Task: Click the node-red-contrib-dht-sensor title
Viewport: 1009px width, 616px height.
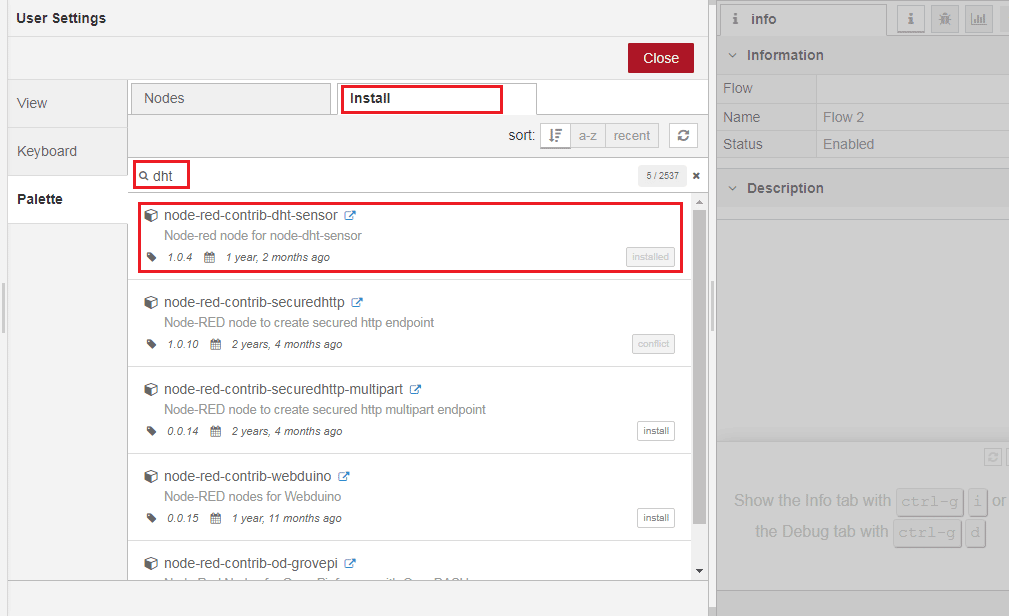Action: [251, 215]
